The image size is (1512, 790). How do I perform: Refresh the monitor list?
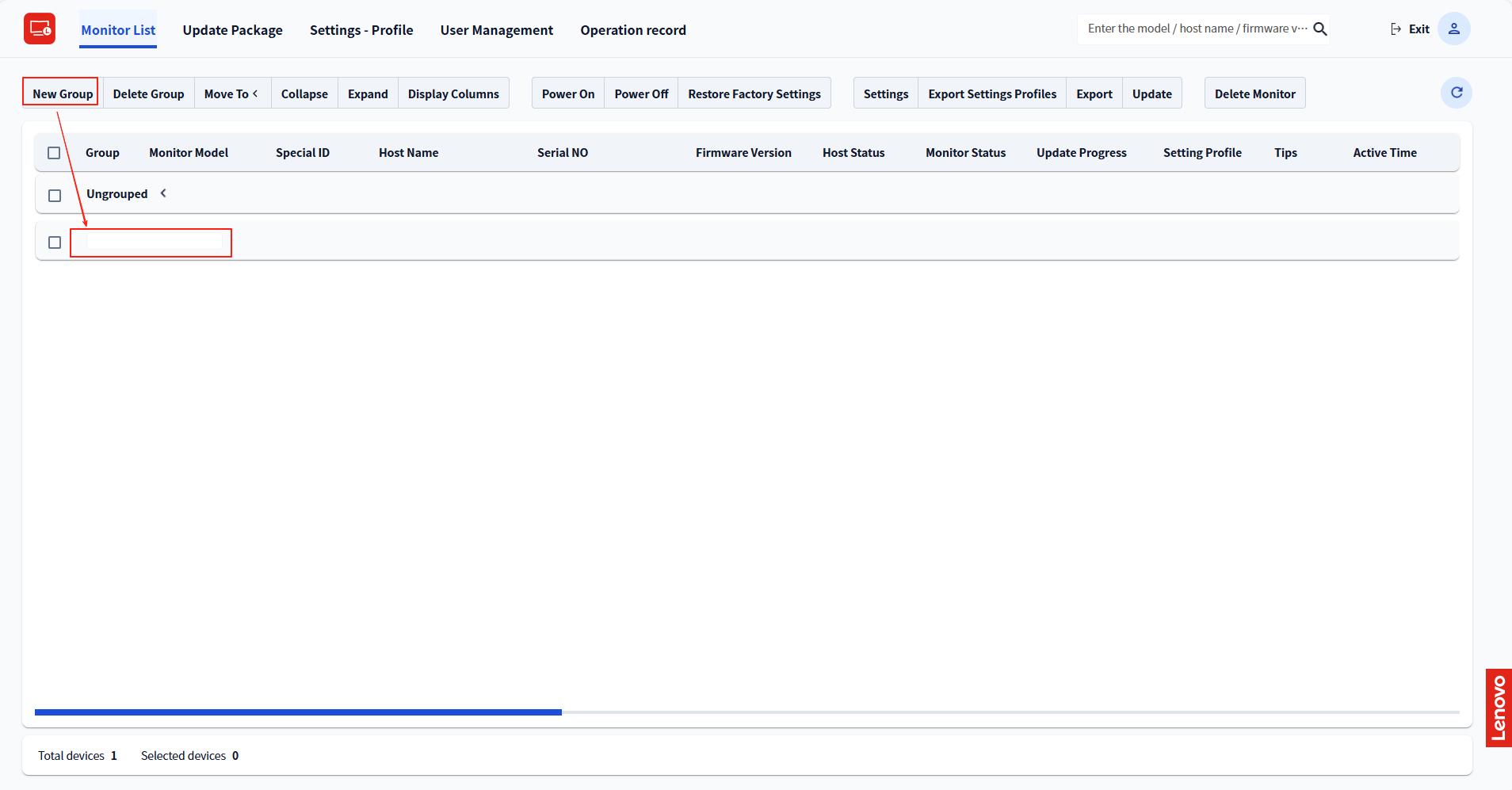pyautogui.click(x=1456, y=93)
